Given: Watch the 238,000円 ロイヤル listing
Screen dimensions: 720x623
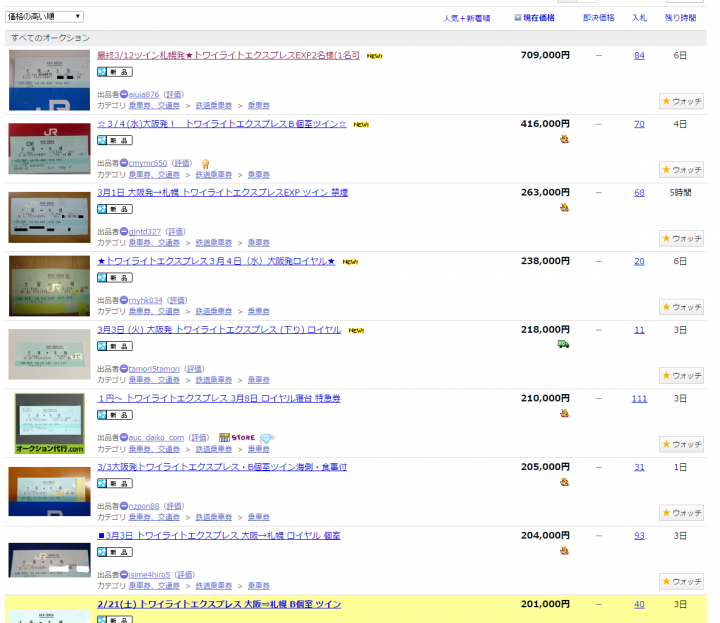Looking at the screenshot, I should click(682, 307).
